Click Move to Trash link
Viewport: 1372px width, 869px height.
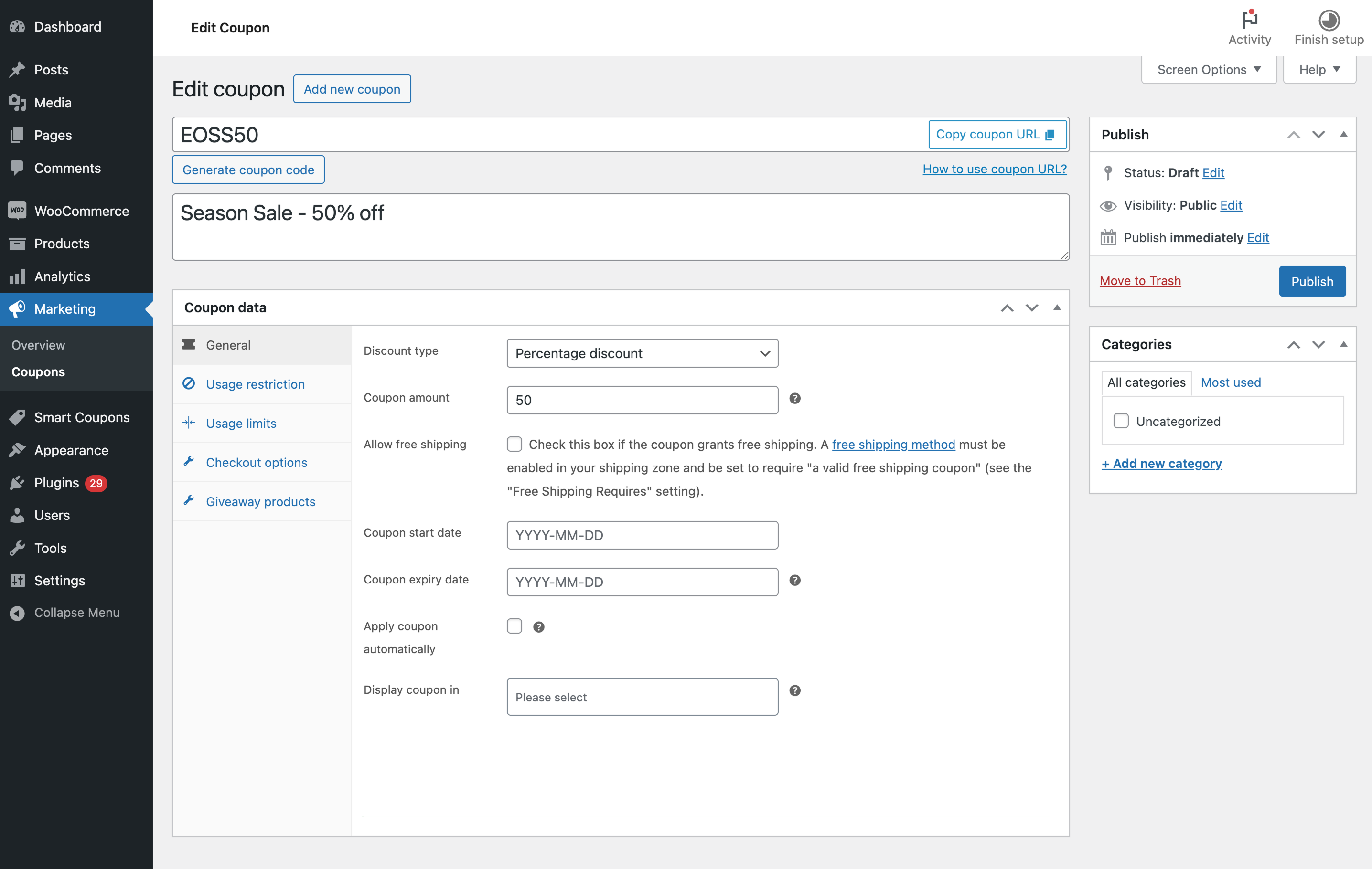tap(1140, 281)
